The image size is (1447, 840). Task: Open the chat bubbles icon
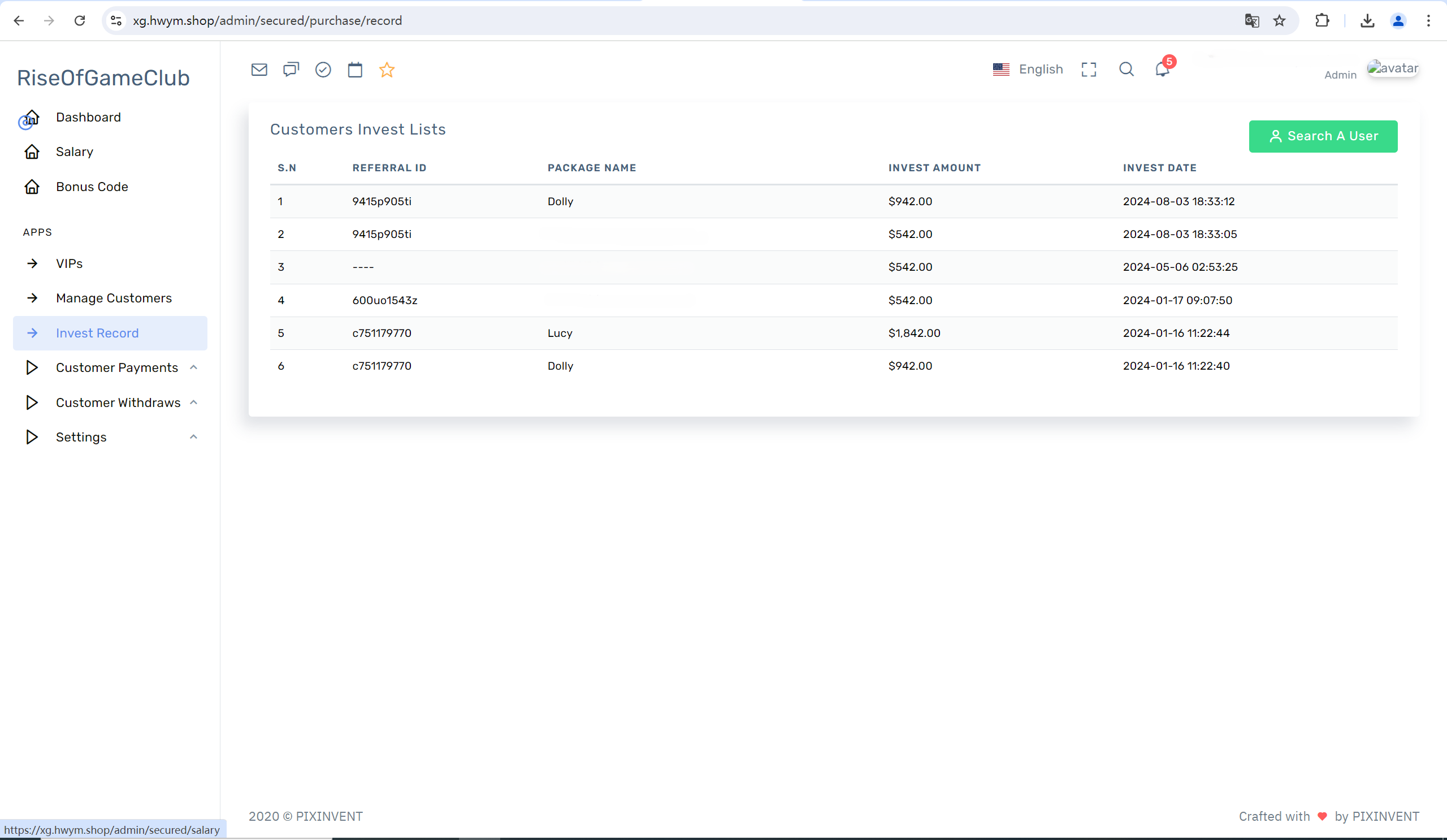[291, 70]
